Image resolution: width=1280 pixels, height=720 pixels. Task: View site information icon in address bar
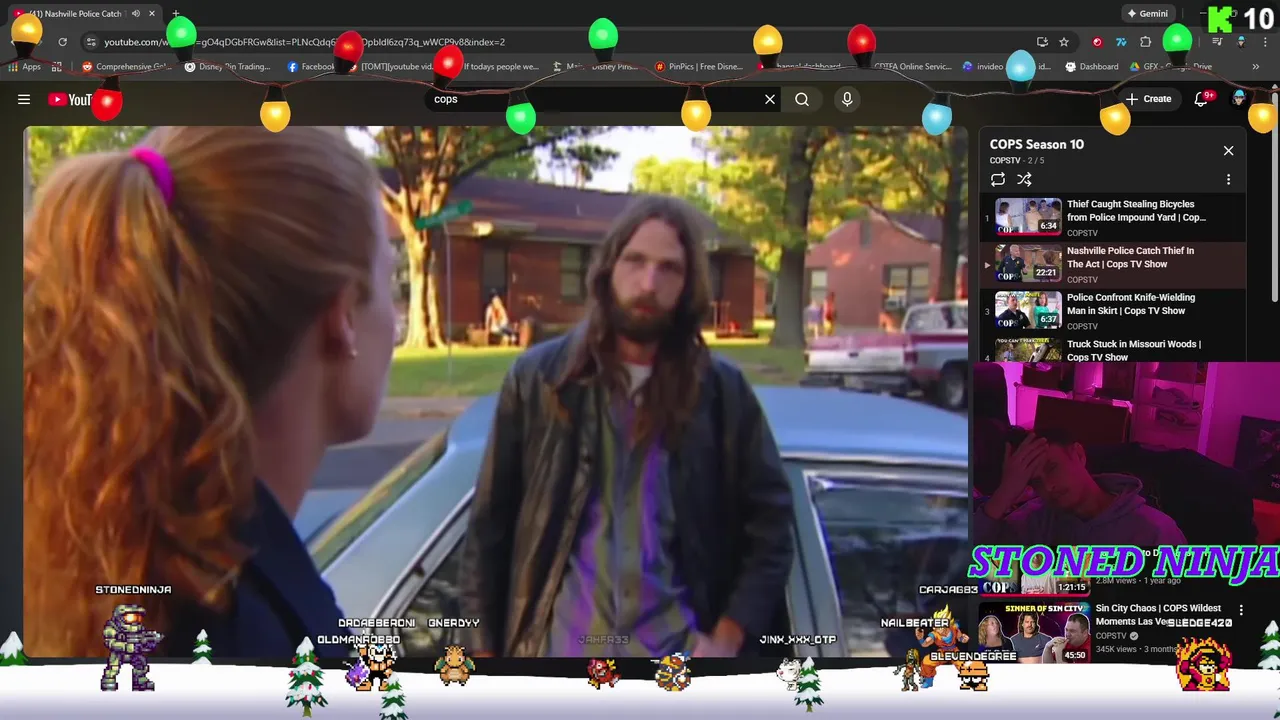click(x=91, y=42)
